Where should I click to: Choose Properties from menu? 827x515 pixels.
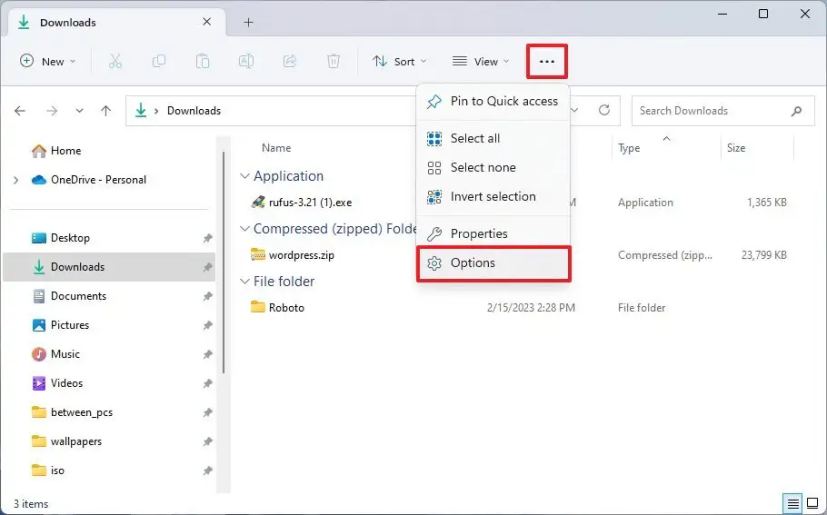tap(493, 234)
